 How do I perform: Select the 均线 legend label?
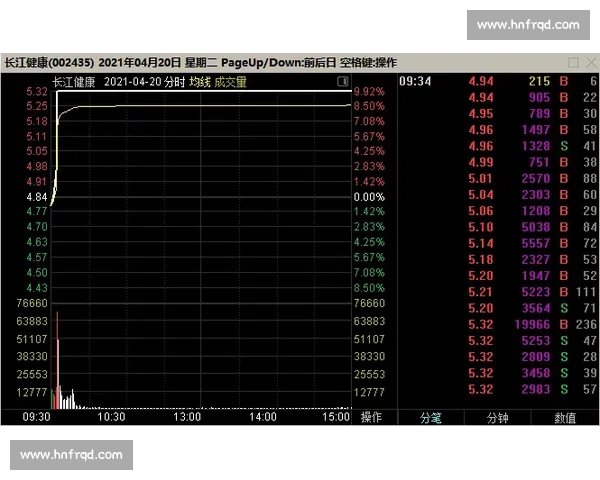(x=200, y=82)
